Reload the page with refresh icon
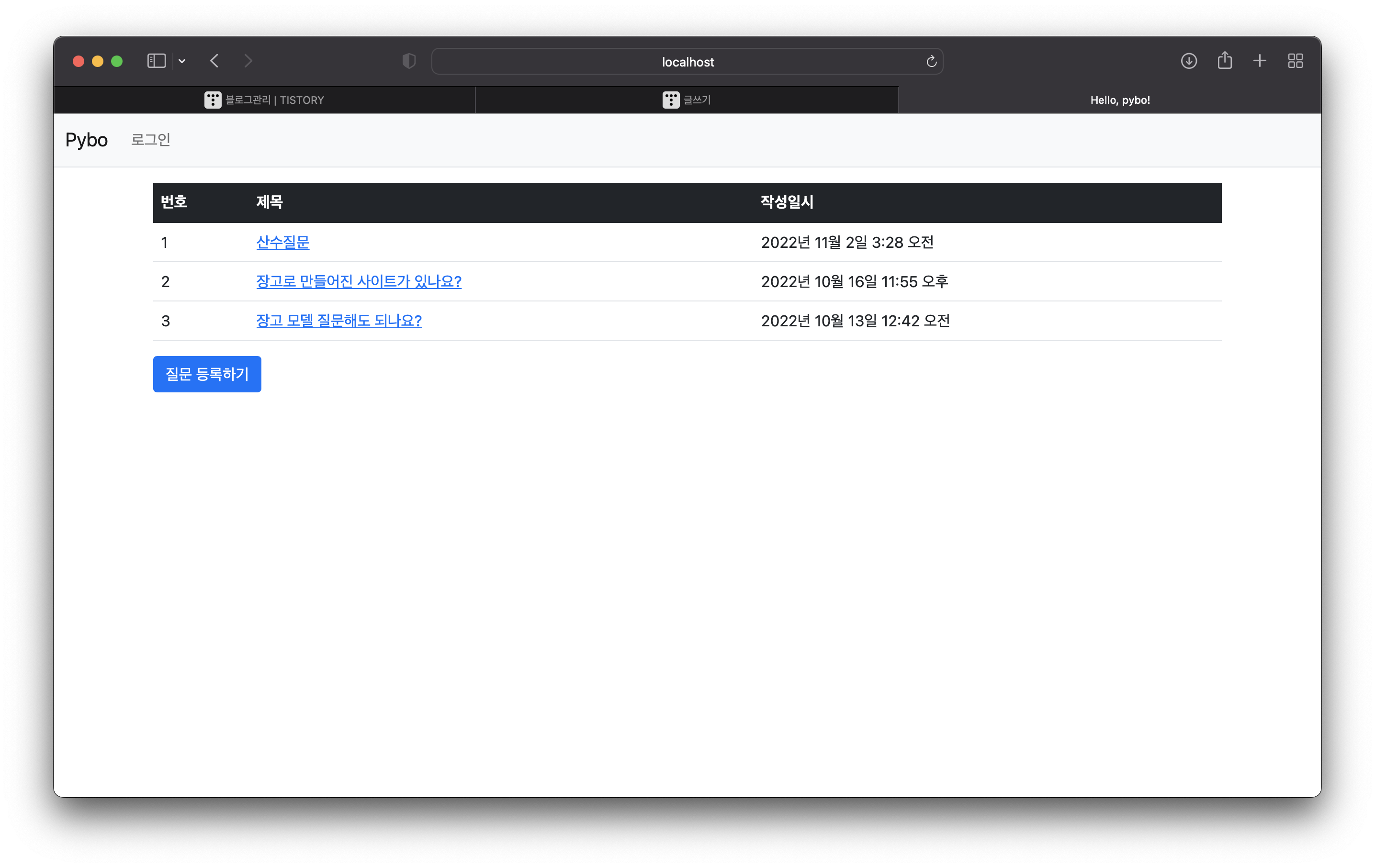The width and height of the screenshot is (1375, 868). click(931, 62)
